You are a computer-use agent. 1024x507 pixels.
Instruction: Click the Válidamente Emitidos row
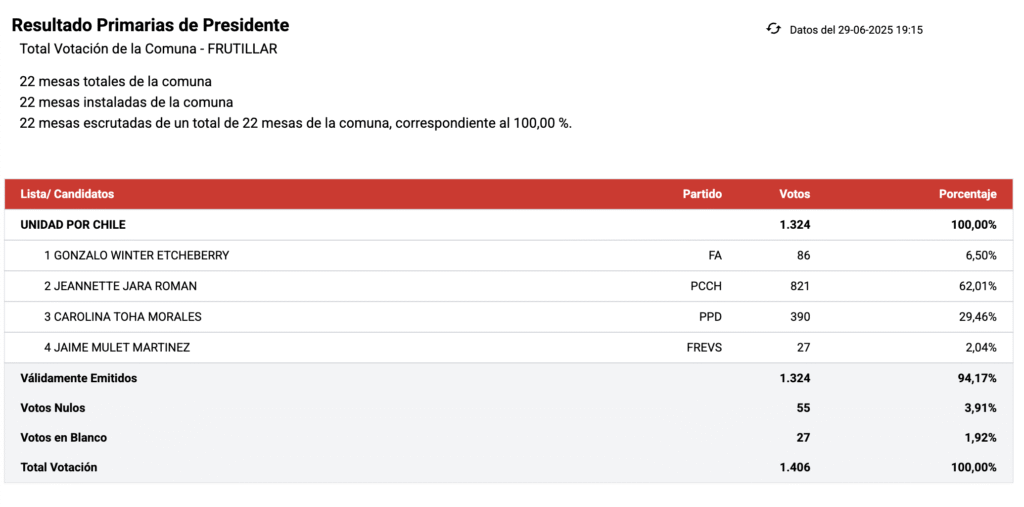pyautogui.click(x=509, y=378)
